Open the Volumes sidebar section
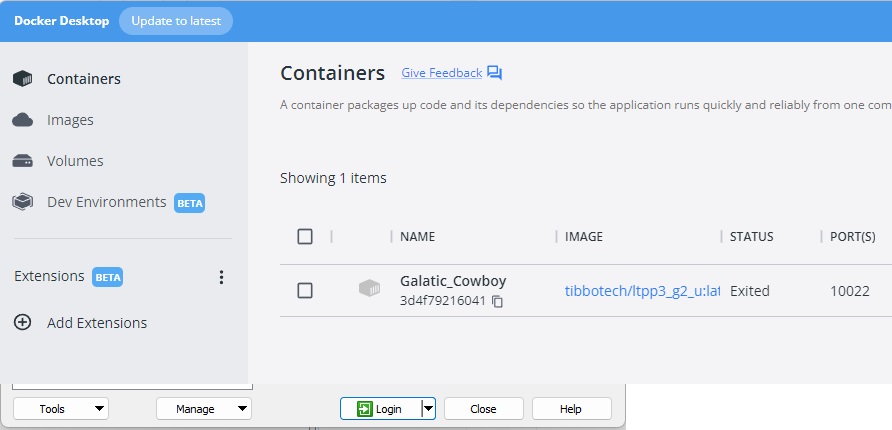Image resolution: width=892 pixels, height=430 pixels. click(75, 161)
